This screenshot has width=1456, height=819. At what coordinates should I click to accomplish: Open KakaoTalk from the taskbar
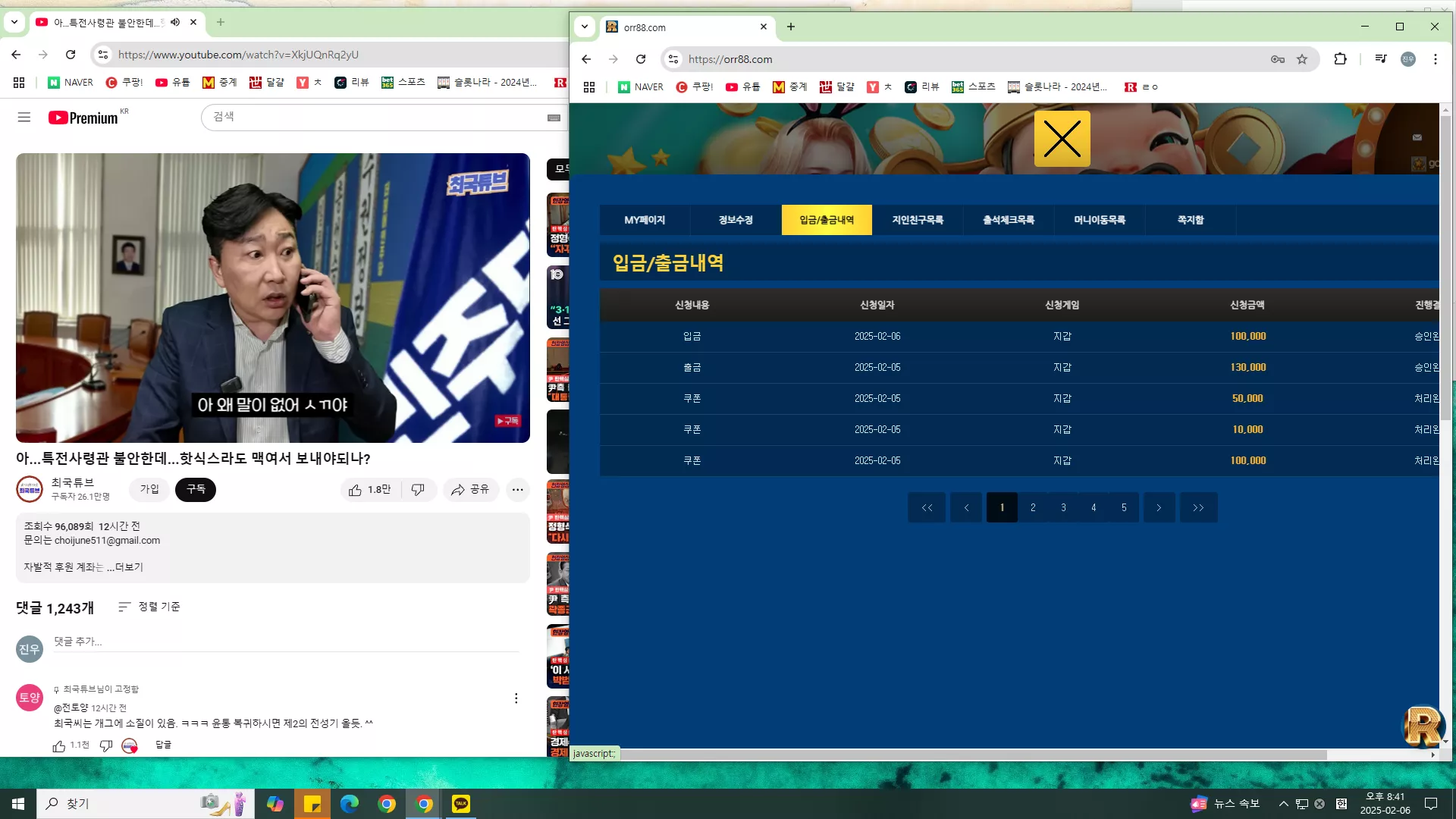(461, 803)
